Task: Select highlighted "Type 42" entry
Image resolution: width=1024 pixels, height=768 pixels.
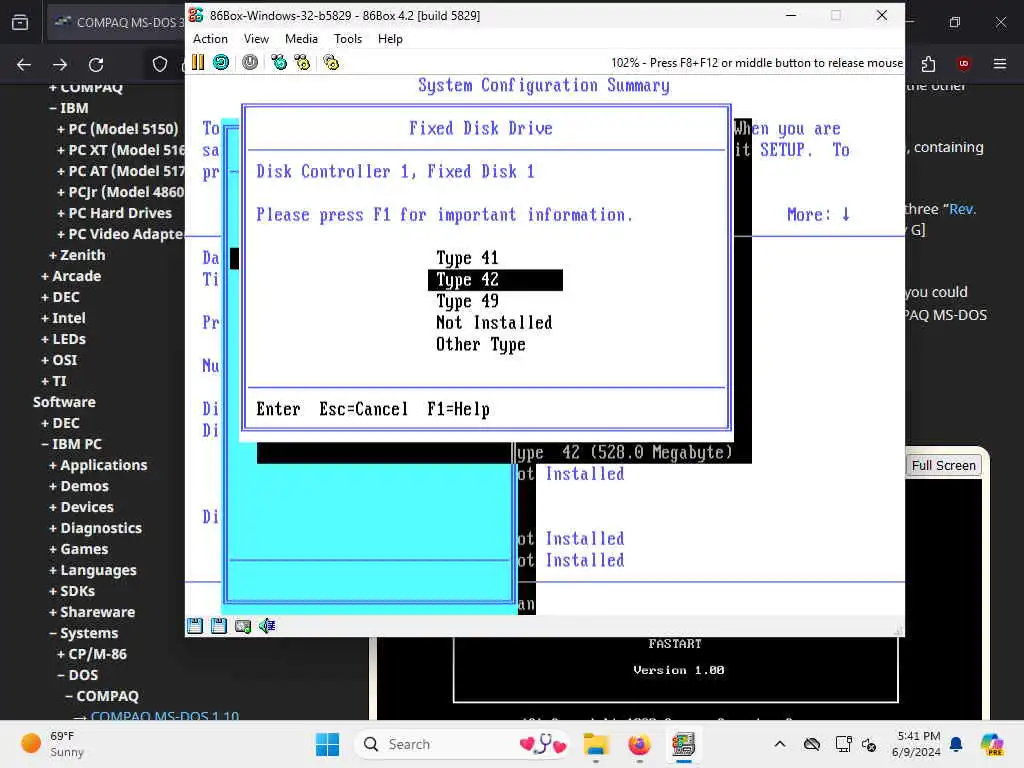Action: coord(495,280)
